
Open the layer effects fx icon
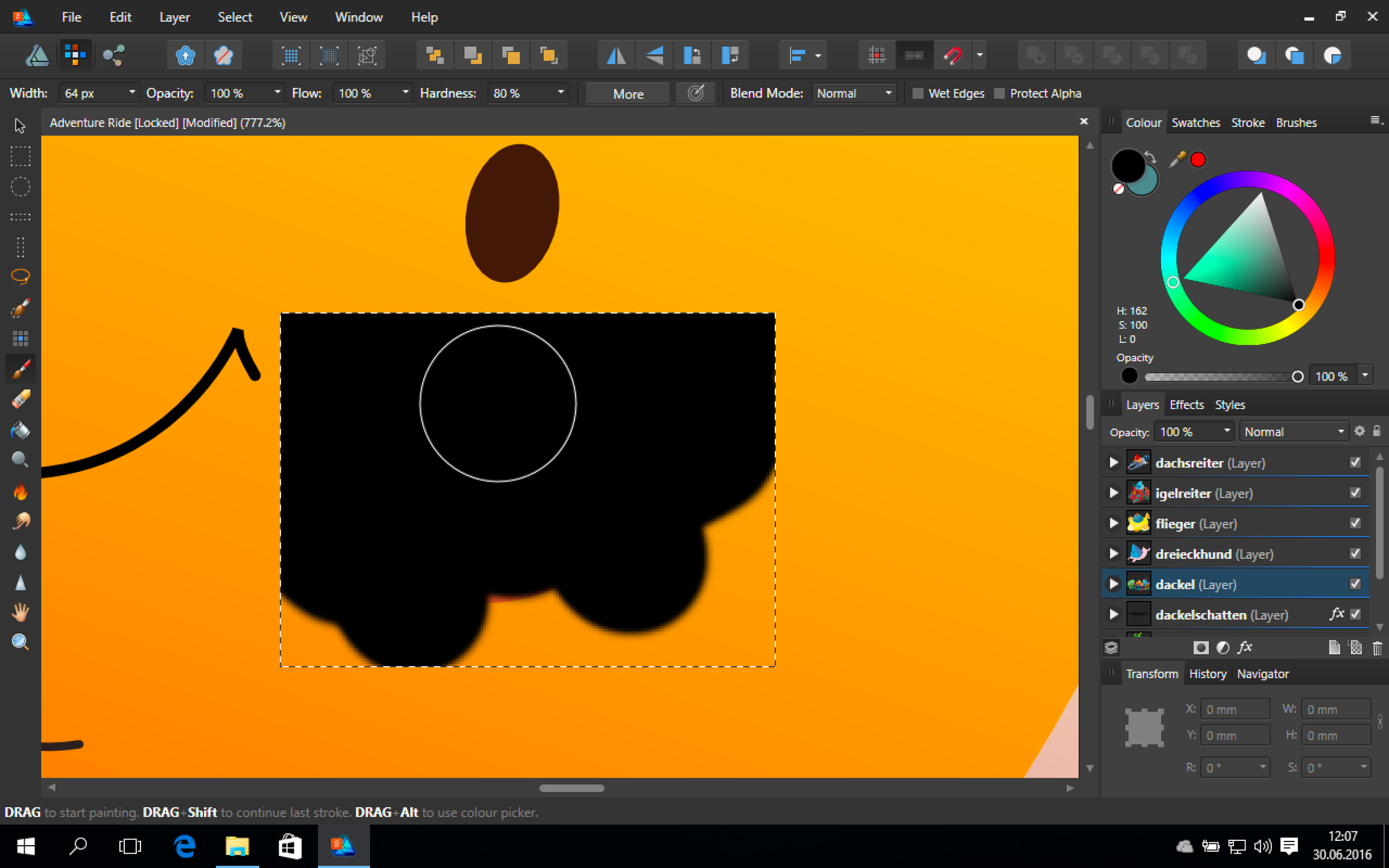pos(1244,647)
